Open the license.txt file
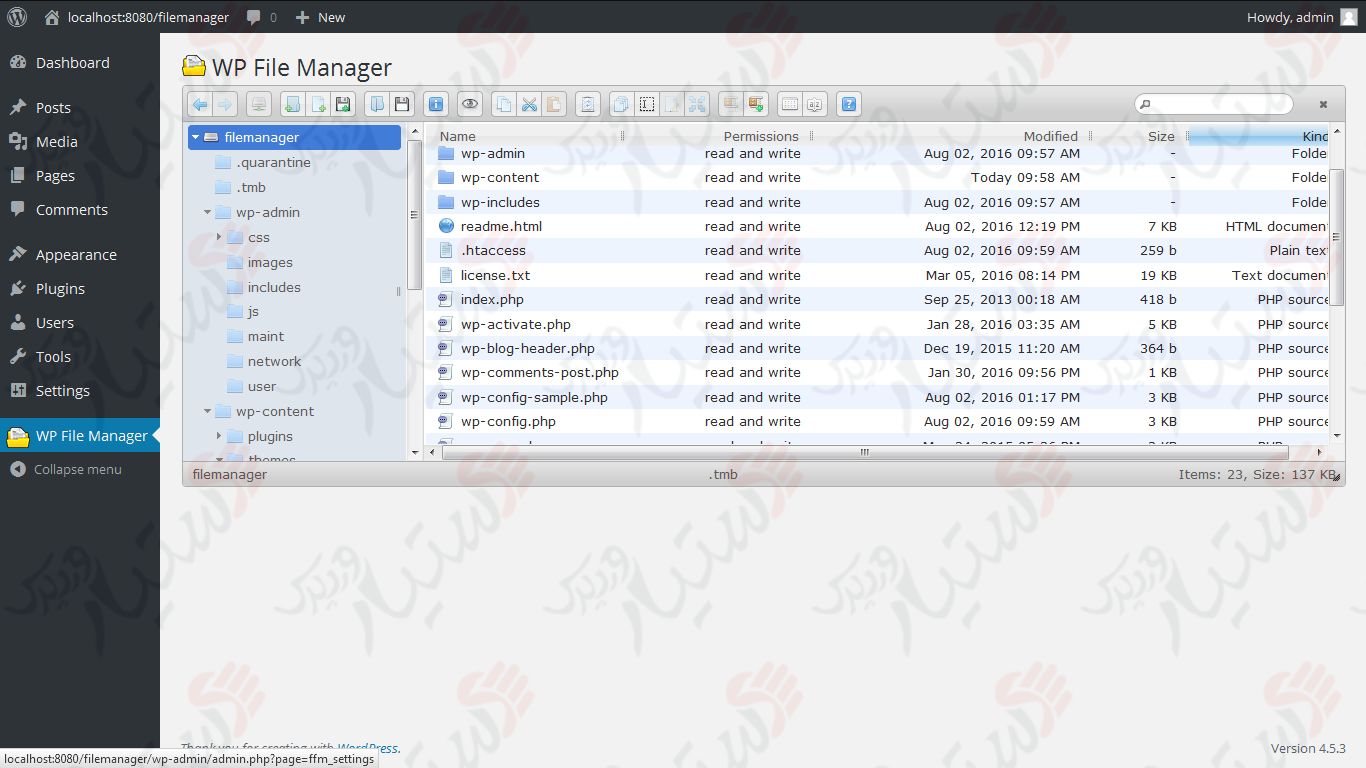Screen dimensions: 1366x768 click(x=496, y=274)
